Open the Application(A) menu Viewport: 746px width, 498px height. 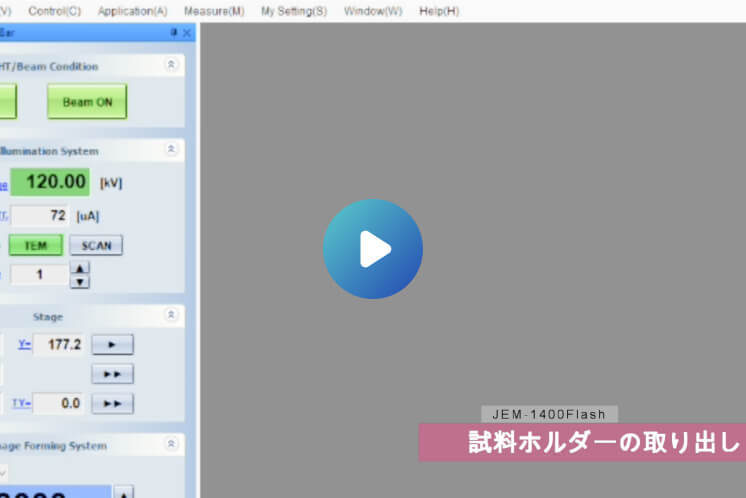[132, 11]
